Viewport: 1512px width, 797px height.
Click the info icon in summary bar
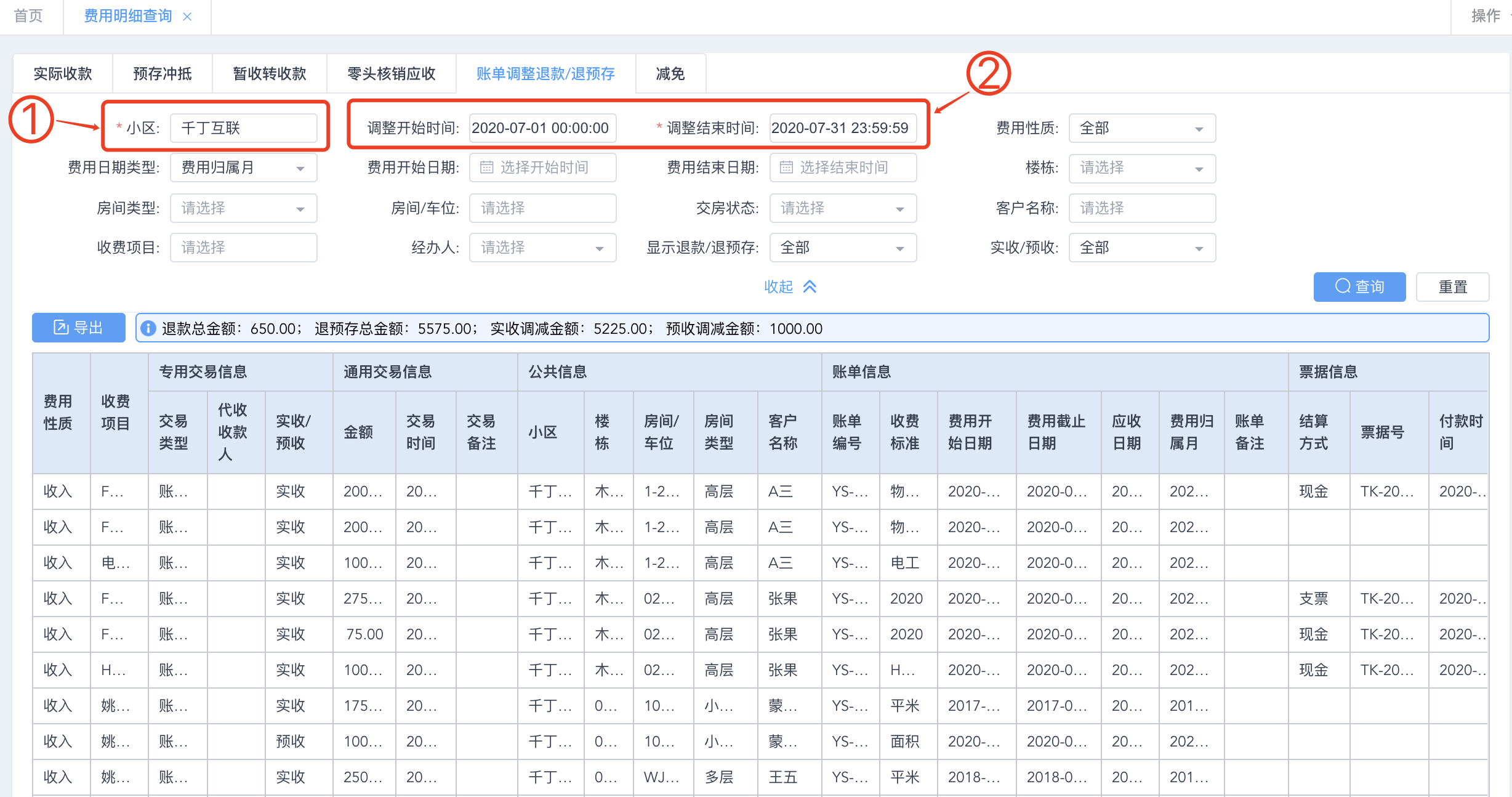[148, 328]
